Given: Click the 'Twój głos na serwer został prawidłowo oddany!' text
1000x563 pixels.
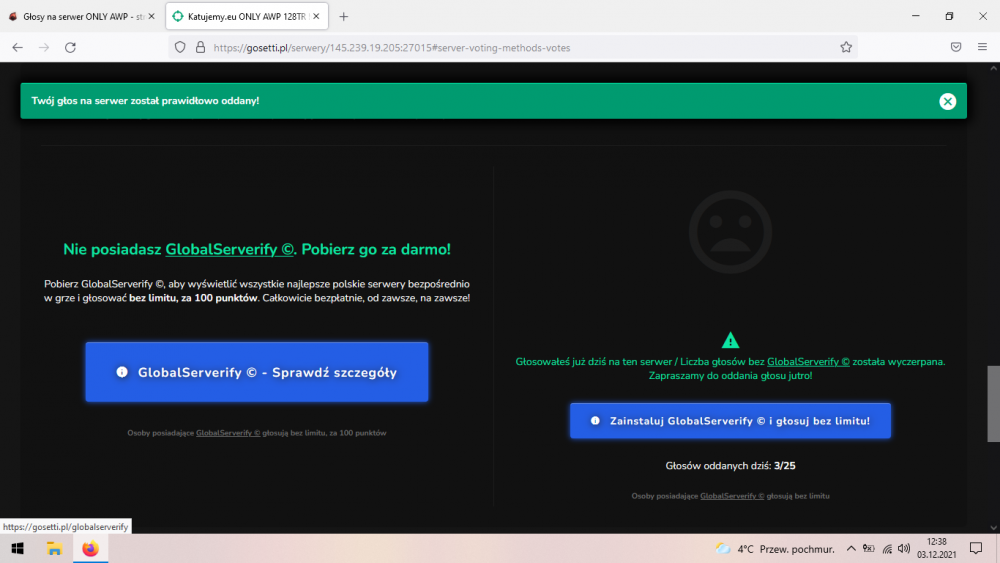Looking at the screenshot, I should pyautogui.click(x=145, y=101).
